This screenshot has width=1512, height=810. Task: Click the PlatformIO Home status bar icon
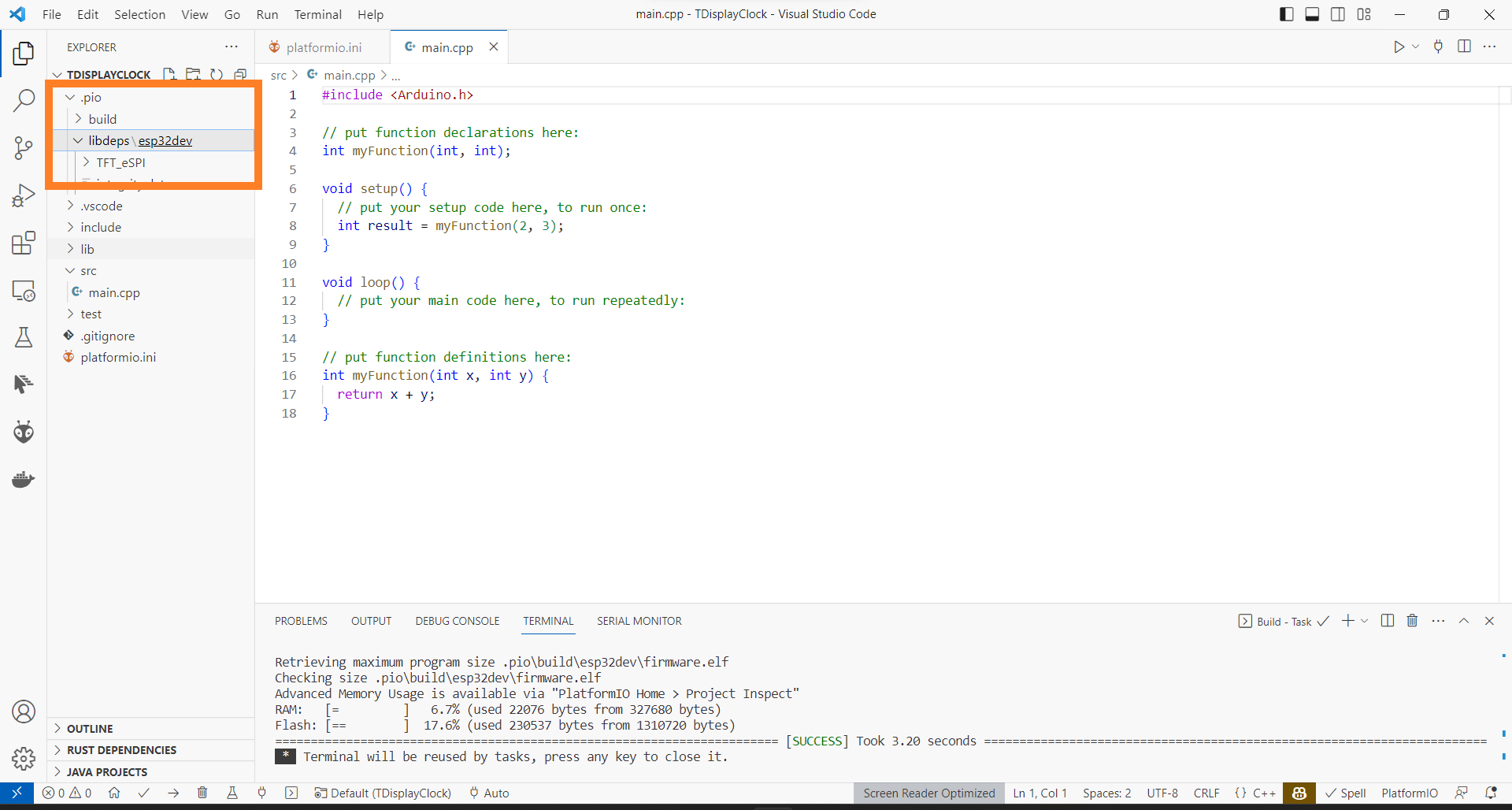tap(114, 793)
